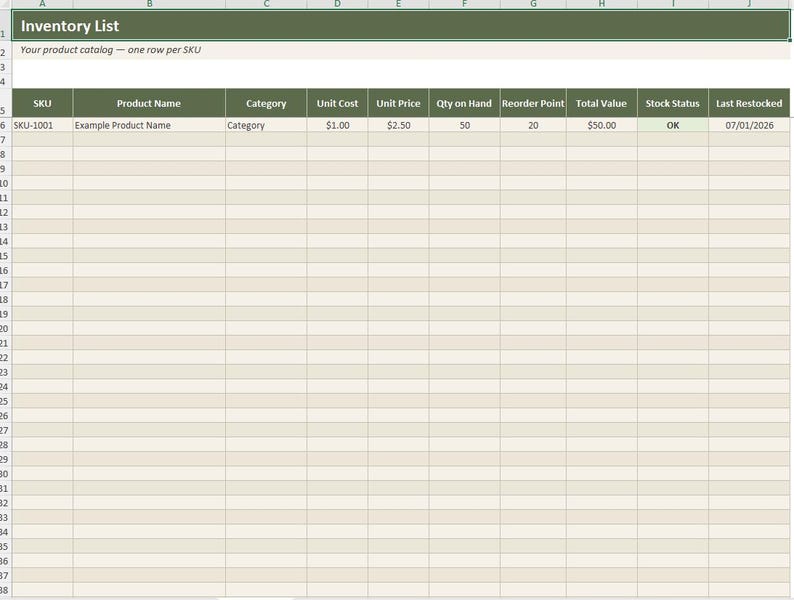
Task: Select the Category header cell
Action: coord(266,103)
